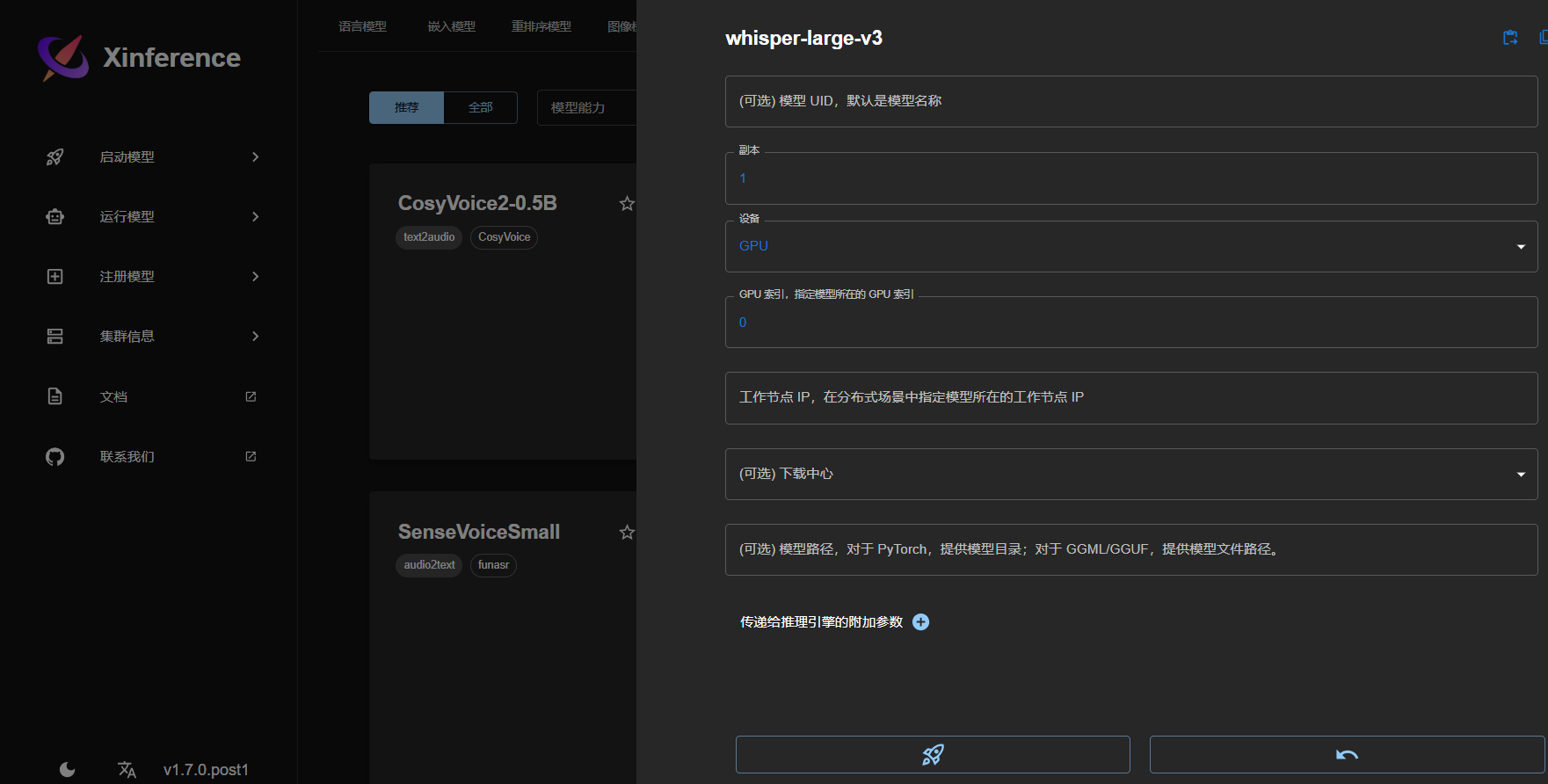The image size is (1548, 784).
Task: Toggle the dark mode moon icon
Action: [67, 770]
